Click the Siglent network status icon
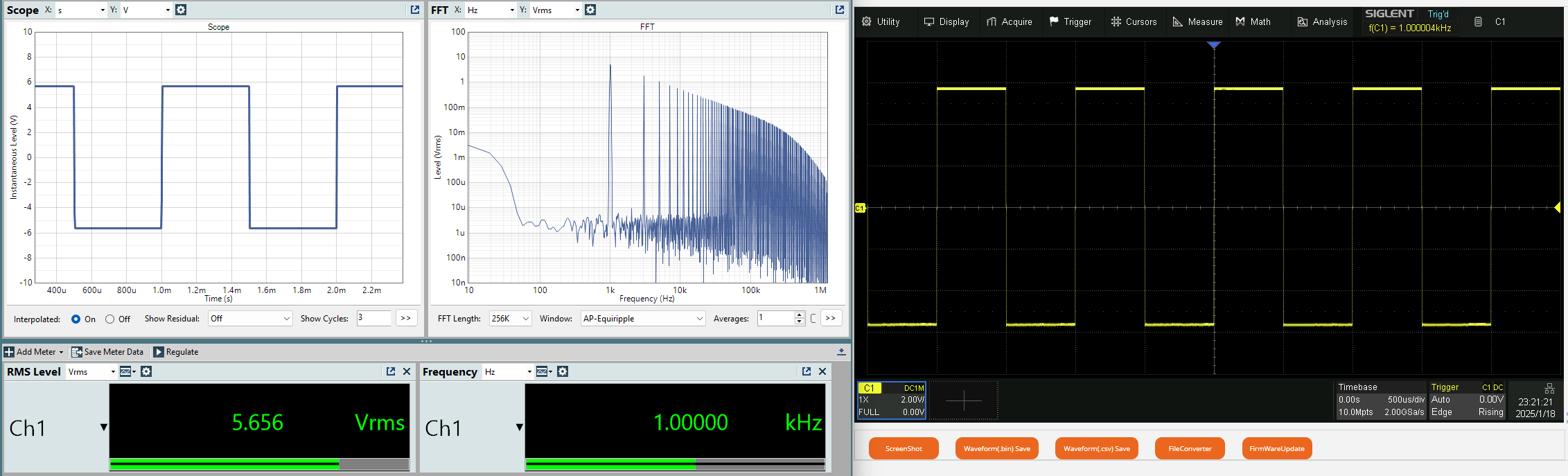Screen dimensions: 1568x476 click(x=1549, y=389)
